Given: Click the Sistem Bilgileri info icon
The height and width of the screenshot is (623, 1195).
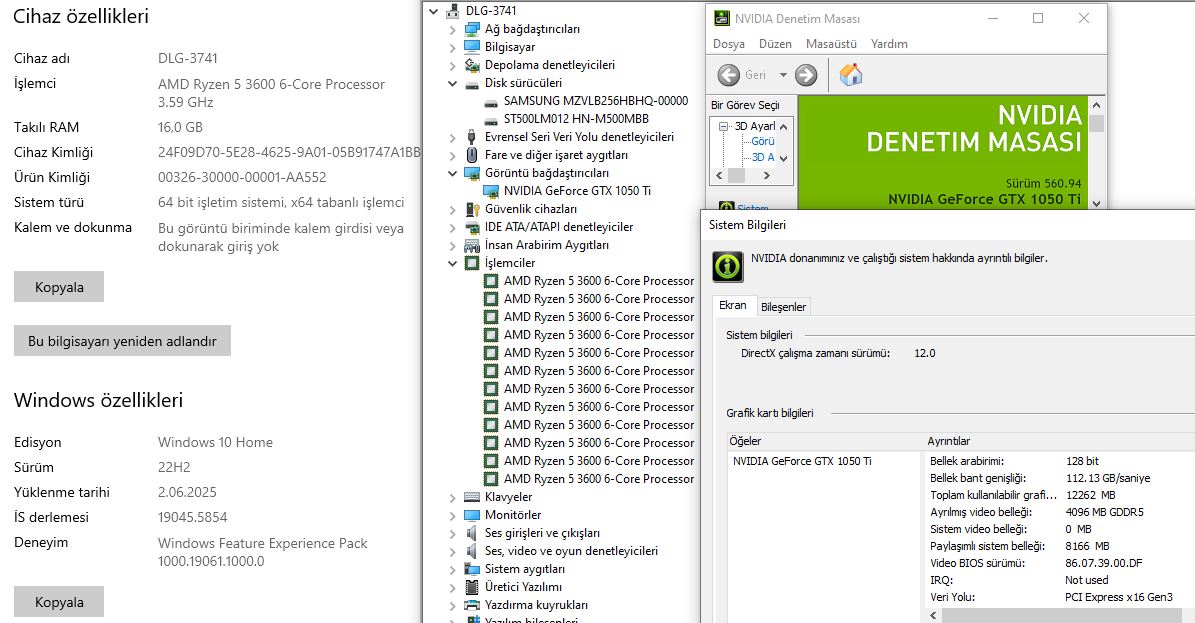Looking at the screenshot, I should click(728, 266).
